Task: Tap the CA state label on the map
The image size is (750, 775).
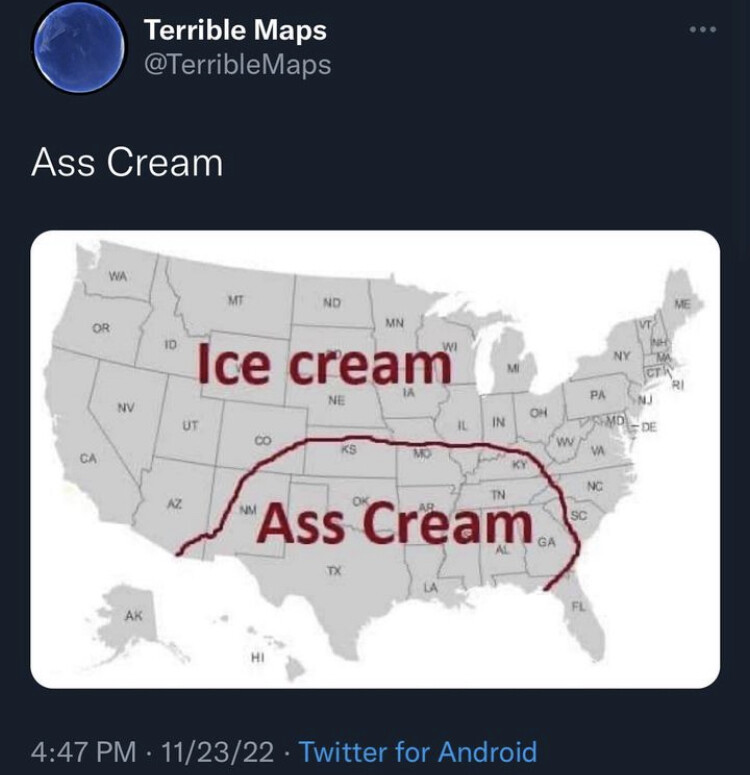Action: pos(88,458)
